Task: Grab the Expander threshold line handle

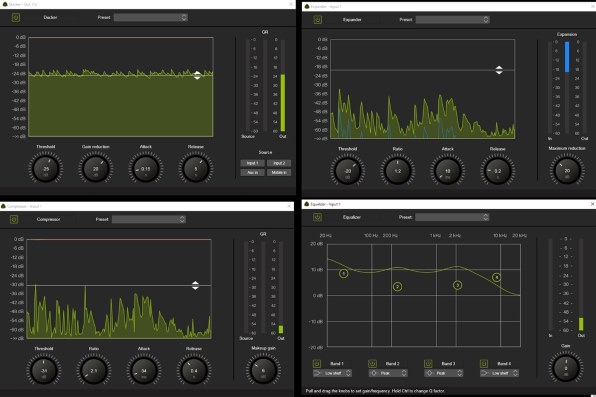Action: (499, 70)
